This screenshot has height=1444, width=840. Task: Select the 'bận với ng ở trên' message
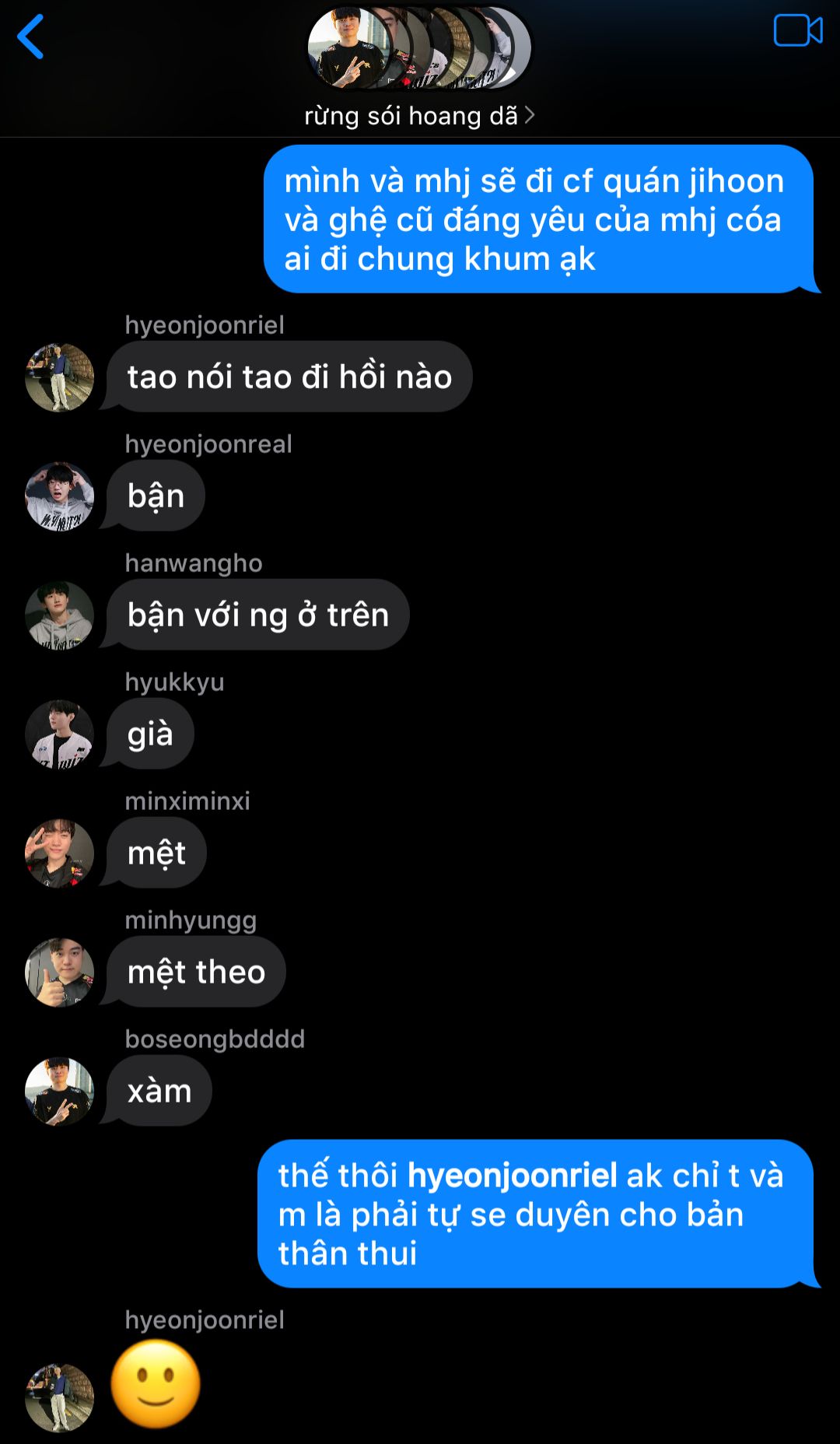click(258, 615)
